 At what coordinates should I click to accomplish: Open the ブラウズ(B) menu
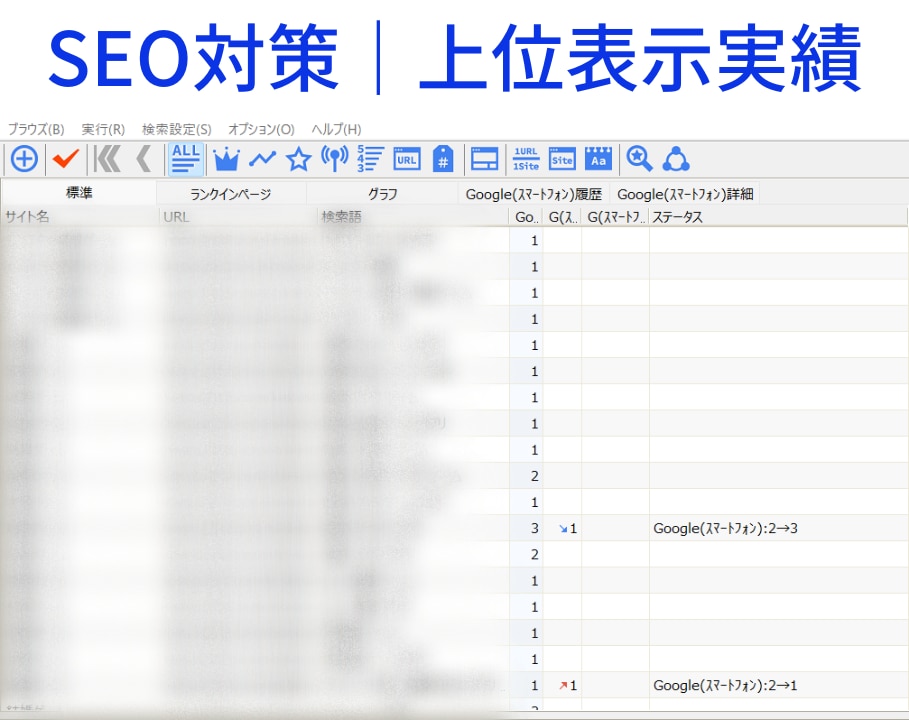[36, 129]
